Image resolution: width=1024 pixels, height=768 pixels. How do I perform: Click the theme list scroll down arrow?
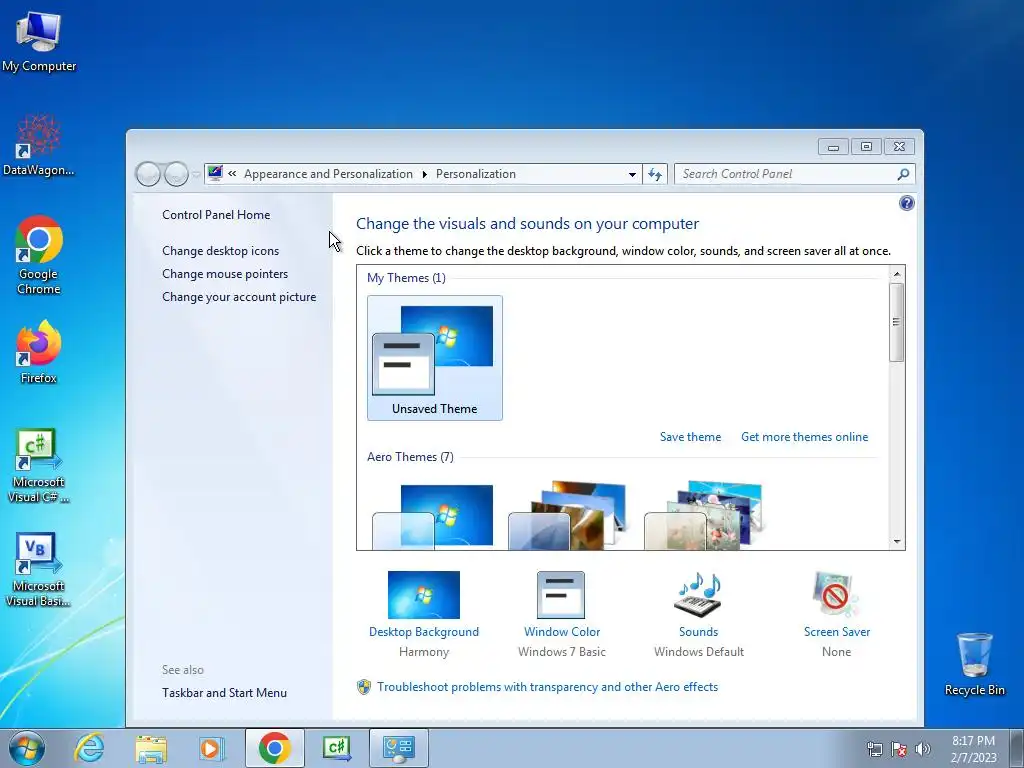point(897,541)
